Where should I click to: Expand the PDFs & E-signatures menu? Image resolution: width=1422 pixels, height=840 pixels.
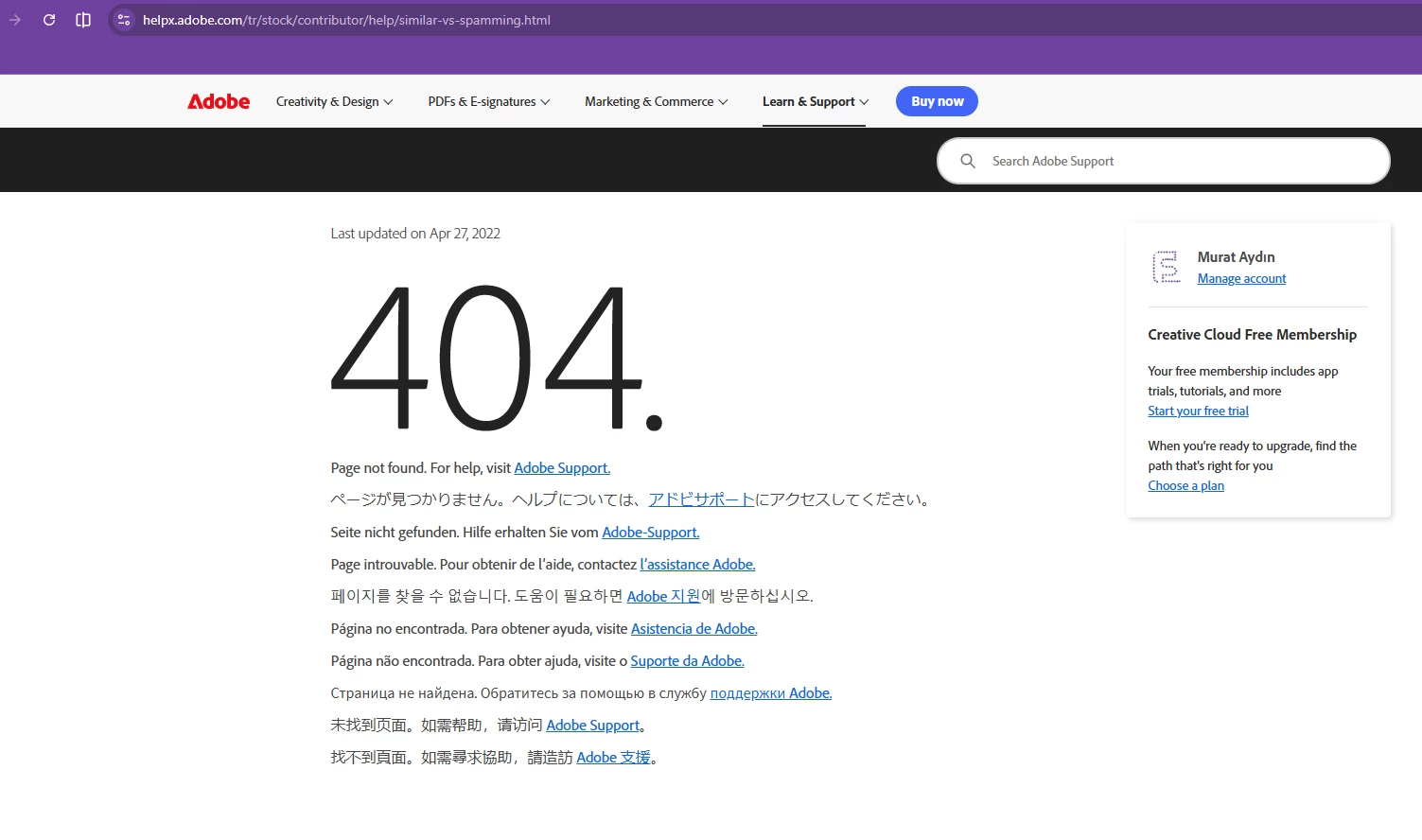tap(488, 101)
